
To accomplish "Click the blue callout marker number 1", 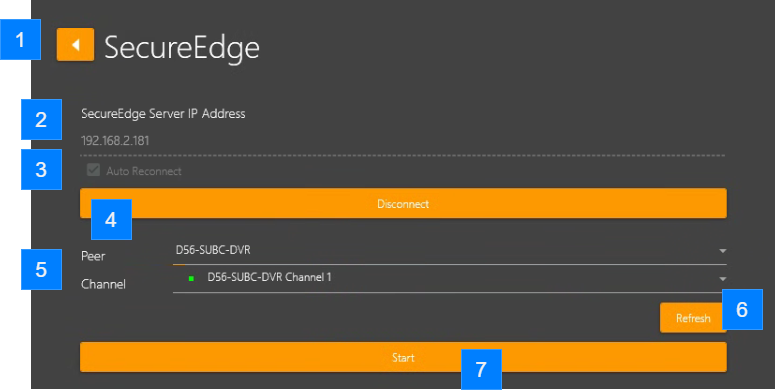I will click(x=20, y=40).
